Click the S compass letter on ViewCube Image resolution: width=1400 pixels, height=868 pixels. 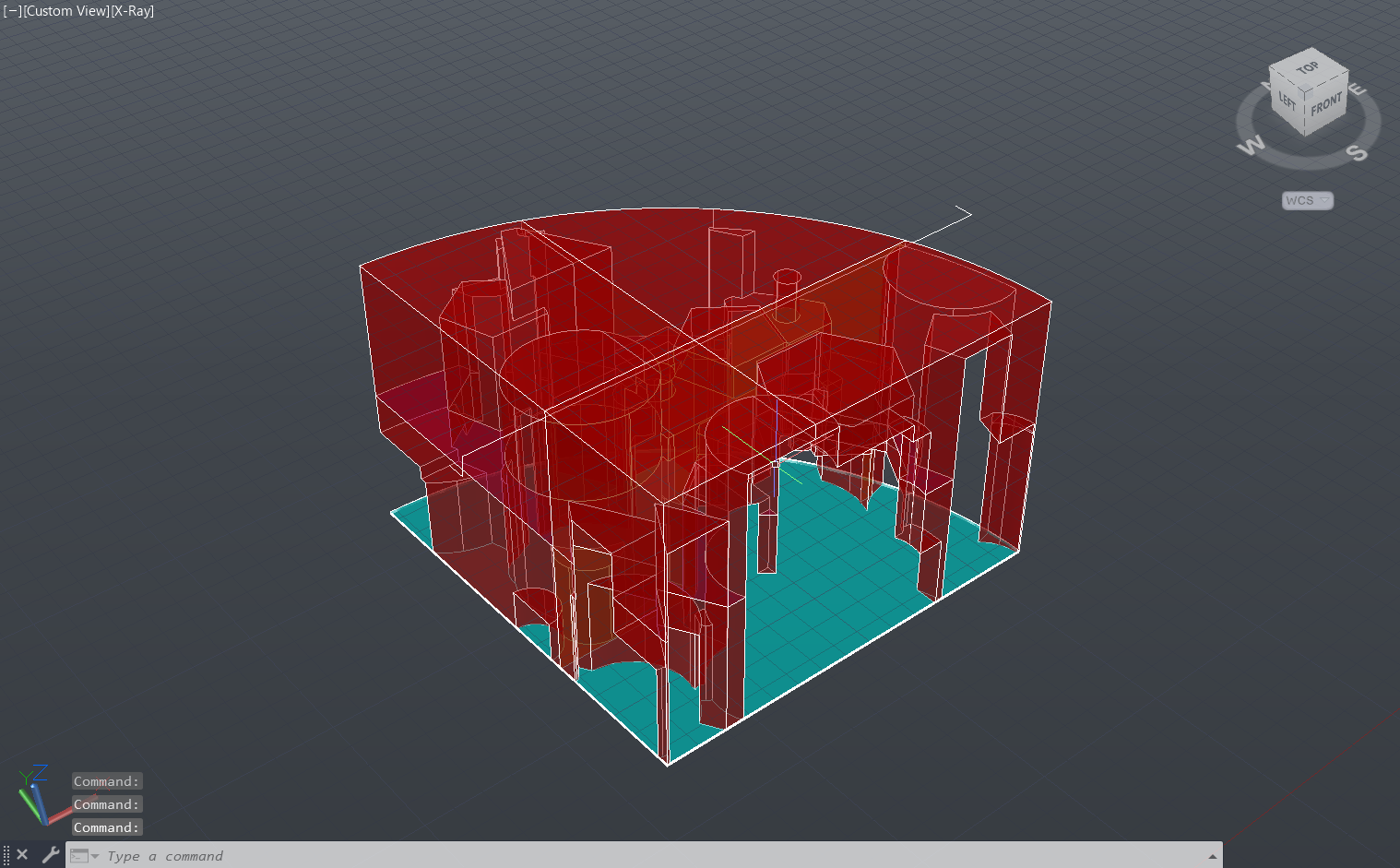pos(1357,152)
